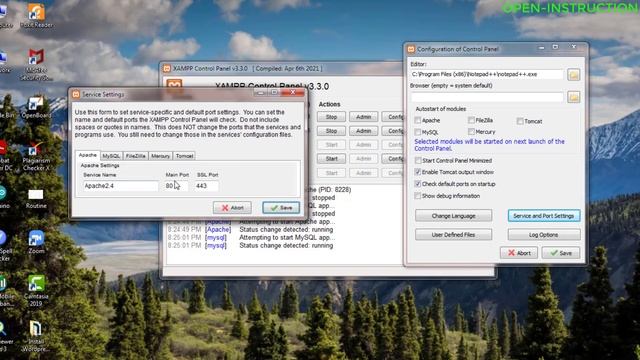Click folder browse icon next to Editor field
This screenshot has height=360, width=640.
pos(573,75)
